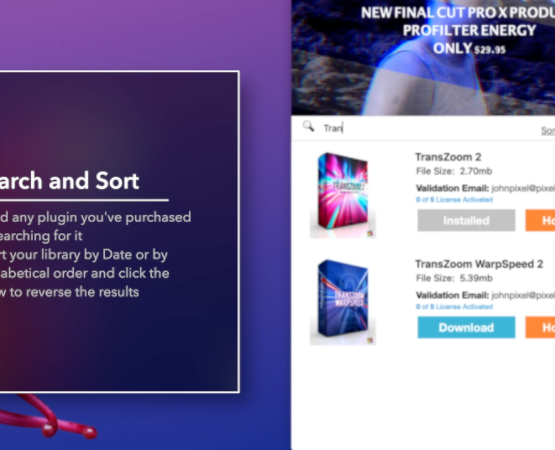
Task: Open WarpSpeed 2 license activated link
Action: pos(454,307)
